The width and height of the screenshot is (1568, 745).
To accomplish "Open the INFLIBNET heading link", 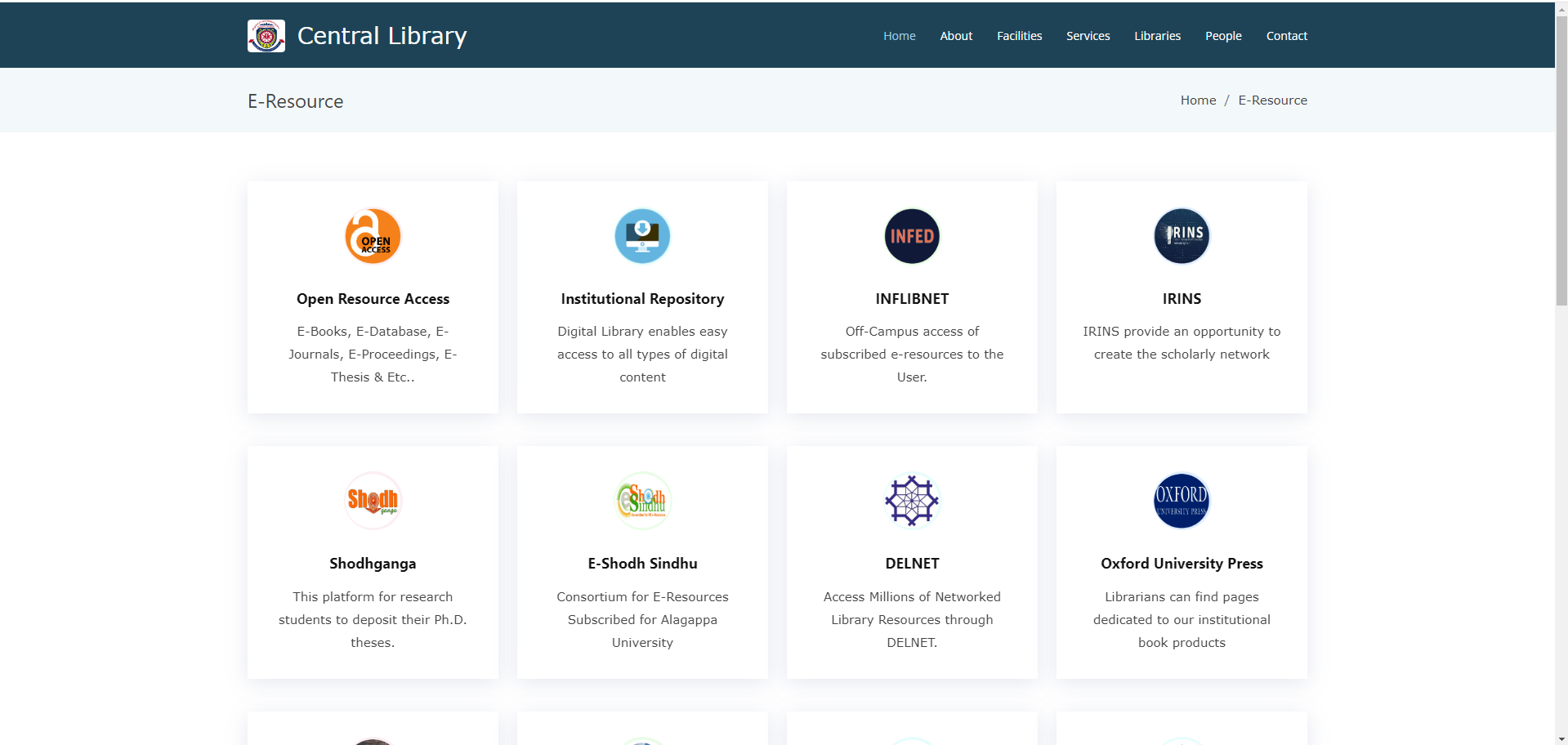I will tap(912, 299).
